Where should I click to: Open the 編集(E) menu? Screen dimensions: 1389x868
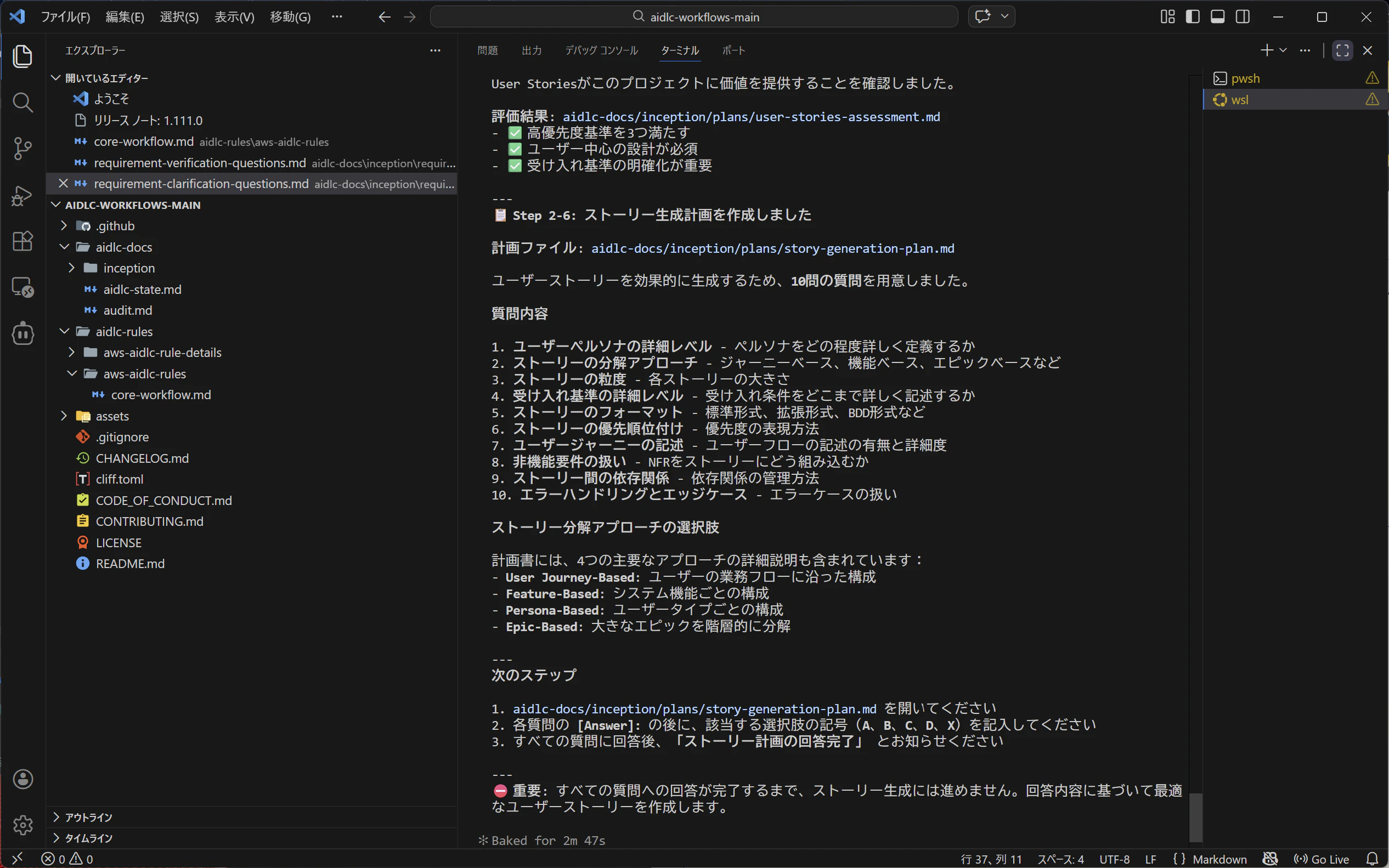[125, 16]
